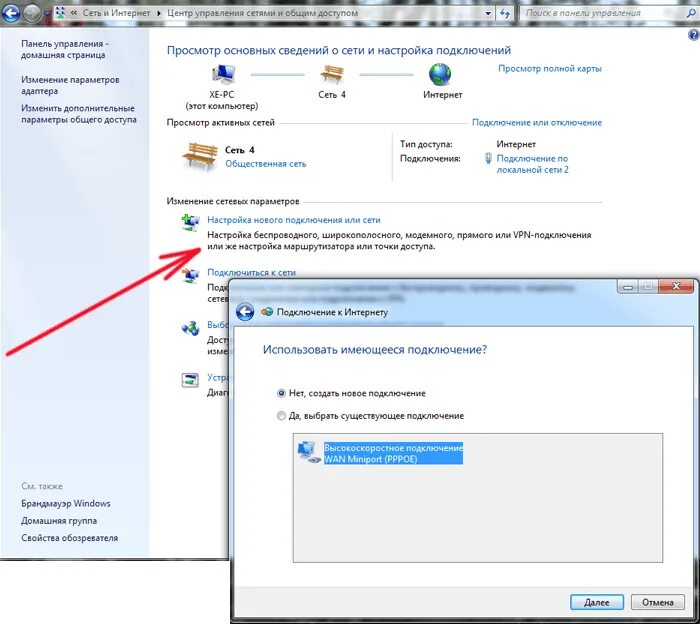Click the troubleshoot problems icon

click(x=190, y=380)
